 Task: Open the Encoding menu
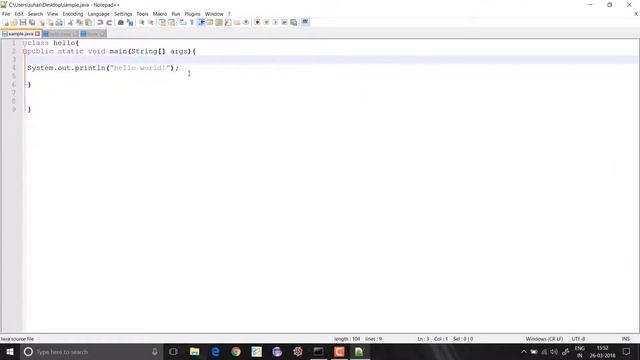(x=73, y=14)
